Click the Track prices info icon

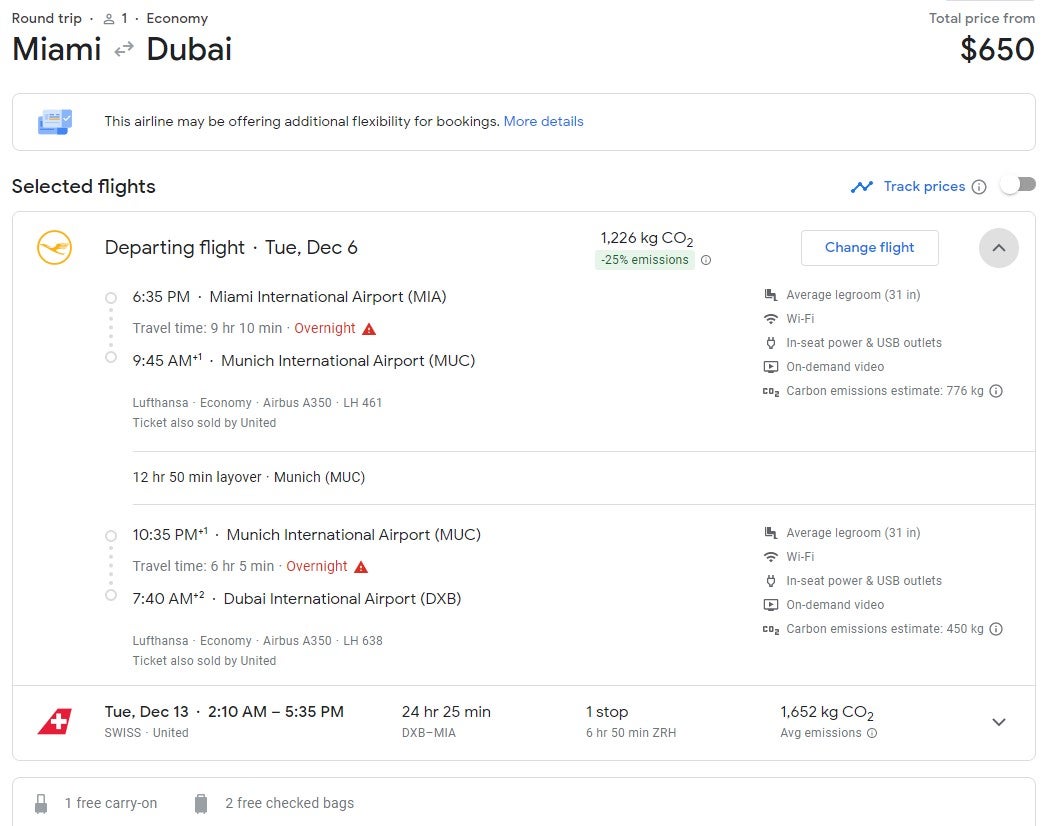[x=978, y=186]
